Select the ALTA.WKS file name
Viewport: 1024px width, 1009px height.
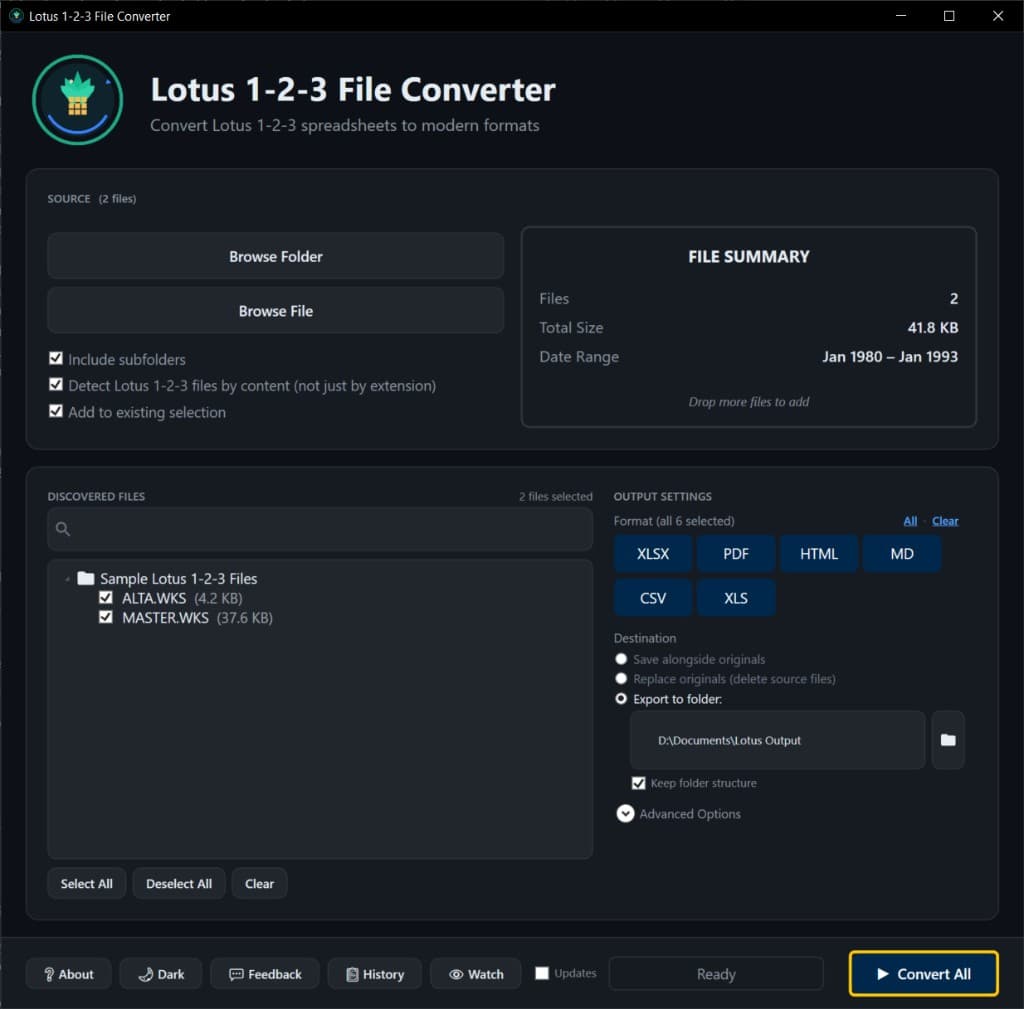(x=154, y=598)
